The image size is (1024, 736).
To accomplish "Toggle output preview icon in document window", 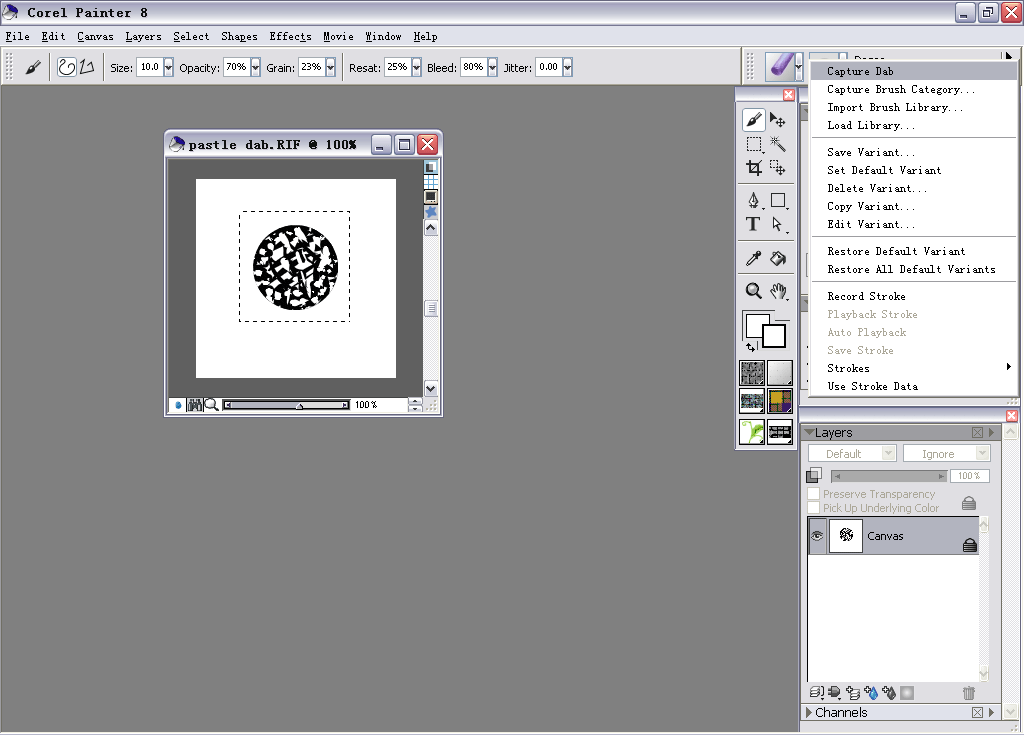I will click(x=431, y=196).
